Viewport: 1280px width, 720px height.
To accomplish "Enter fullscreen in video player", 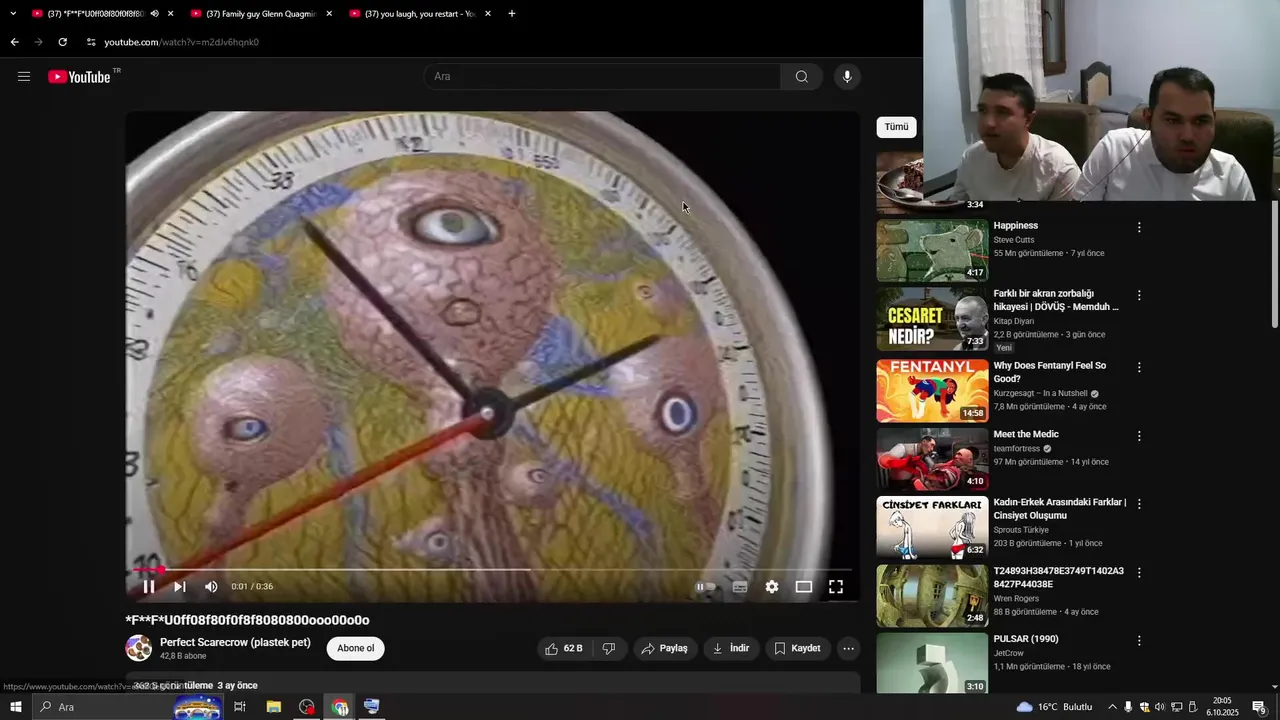I will pos(836,587).
